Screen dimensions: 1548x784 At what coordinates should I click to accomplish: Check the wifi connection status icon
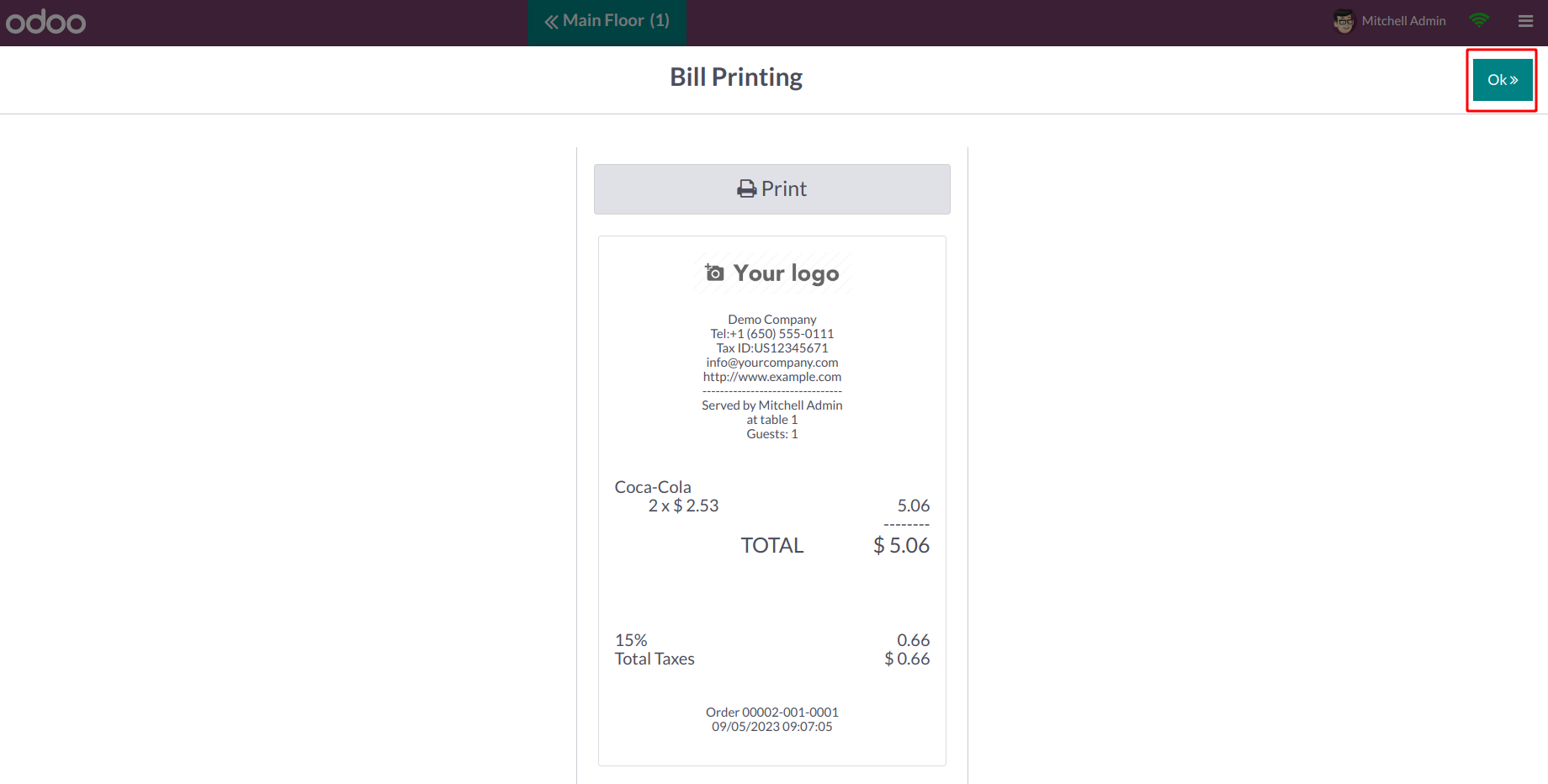pyautogui.click(x=1479, y=20)
